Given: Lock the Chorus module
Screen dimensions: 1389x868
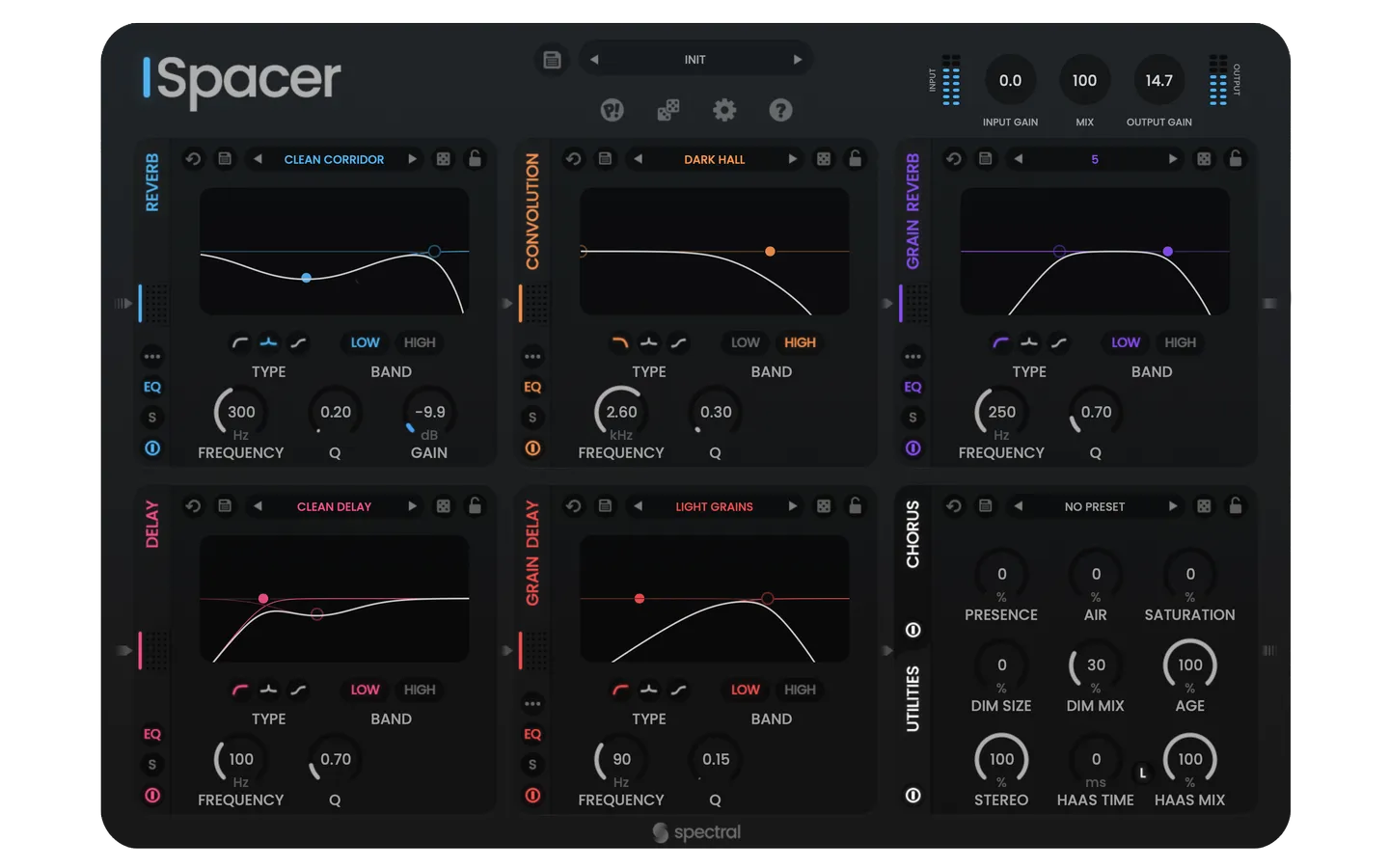Looking at the screenshot, I should pyautogui.click(x=1236, y=505).
